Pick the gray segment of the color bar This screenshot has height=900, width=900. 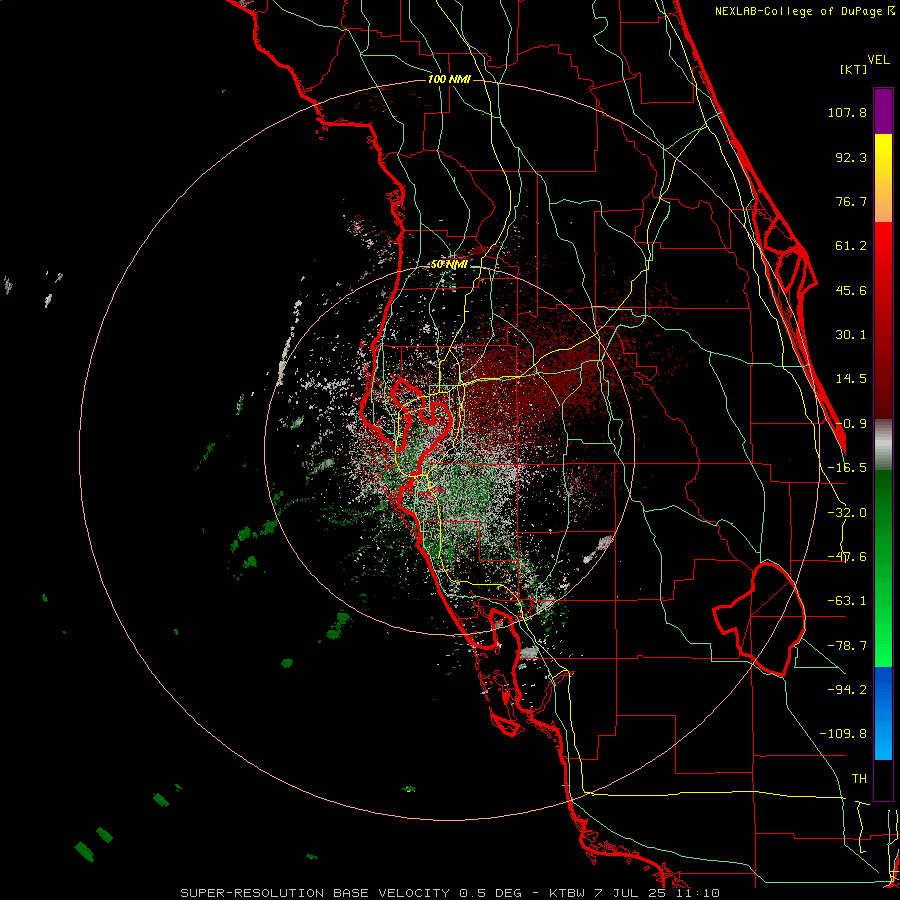(x=883, y=445)
